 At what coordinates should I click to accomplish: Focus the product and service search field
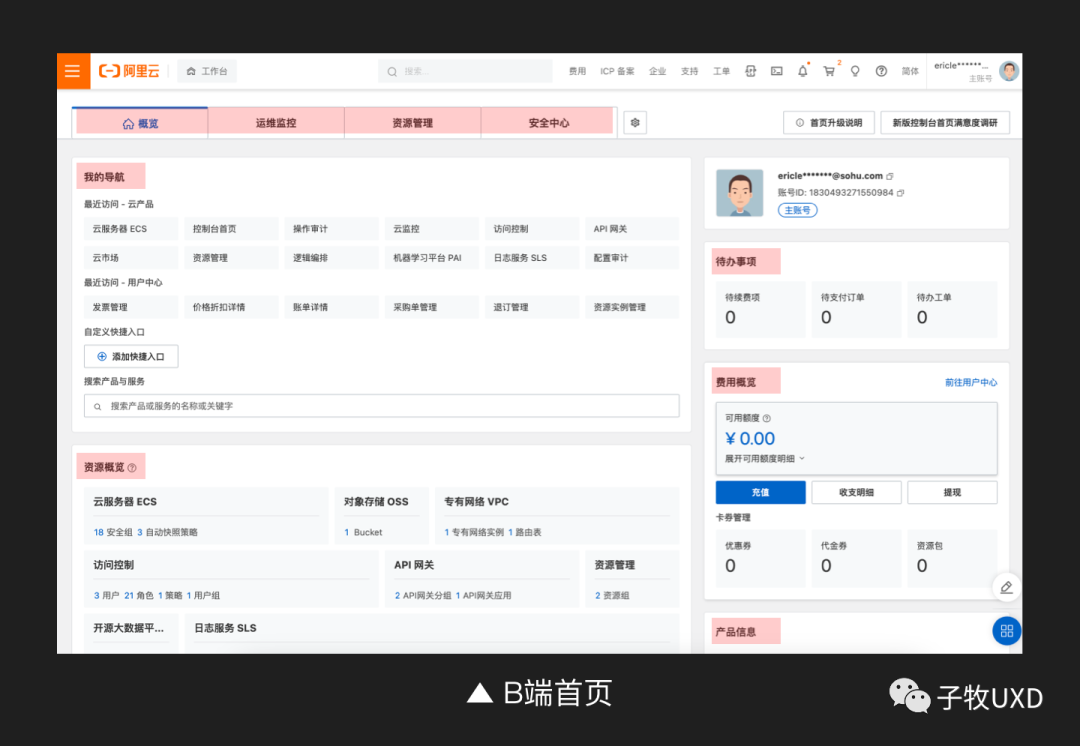[382, 406]
